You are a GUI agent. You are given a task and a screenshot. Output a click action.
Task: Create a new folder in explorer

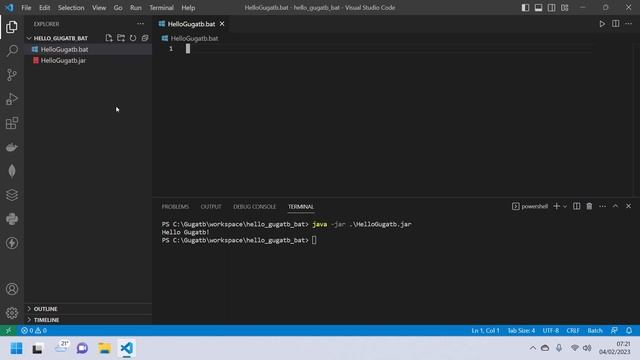point(121,38)
